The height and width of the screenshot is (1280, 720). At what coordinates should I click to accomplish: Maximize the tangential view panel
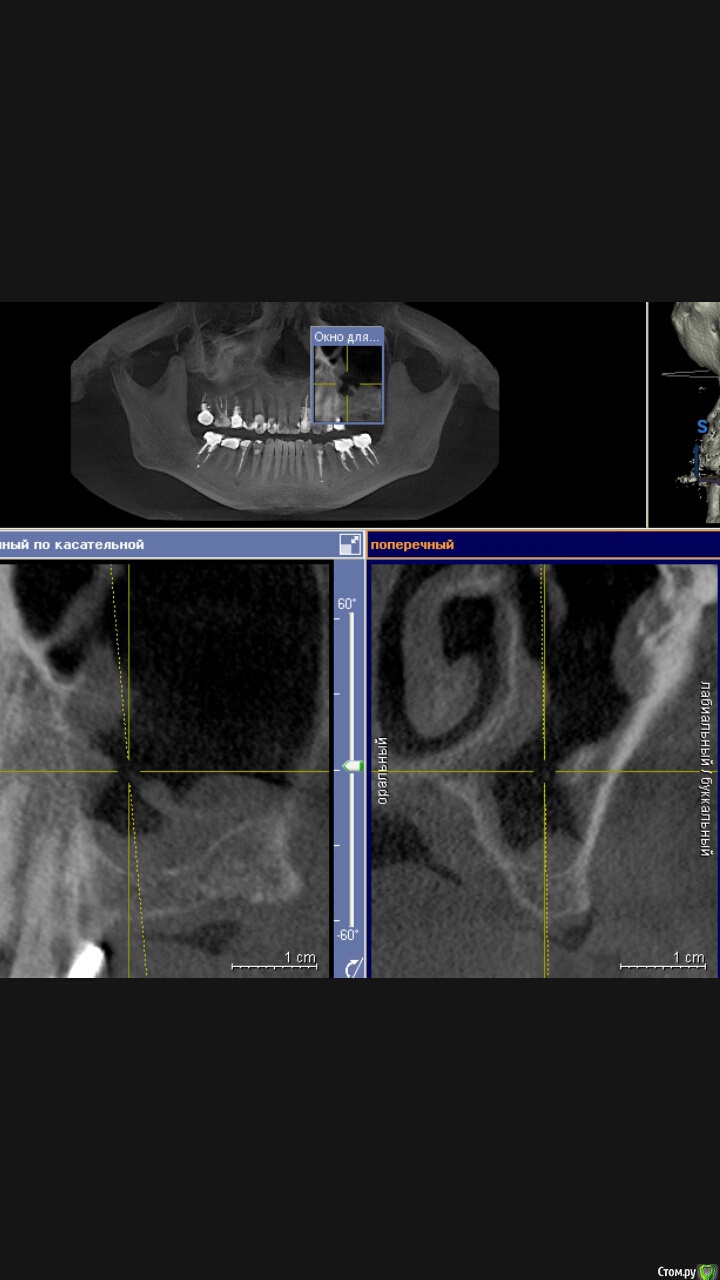tap(350, 544)
